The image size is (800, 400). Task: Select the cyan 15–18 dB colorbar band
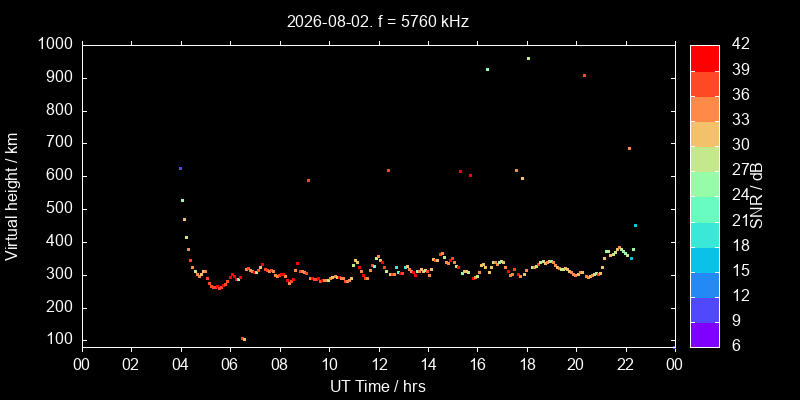tap(705, 259)
